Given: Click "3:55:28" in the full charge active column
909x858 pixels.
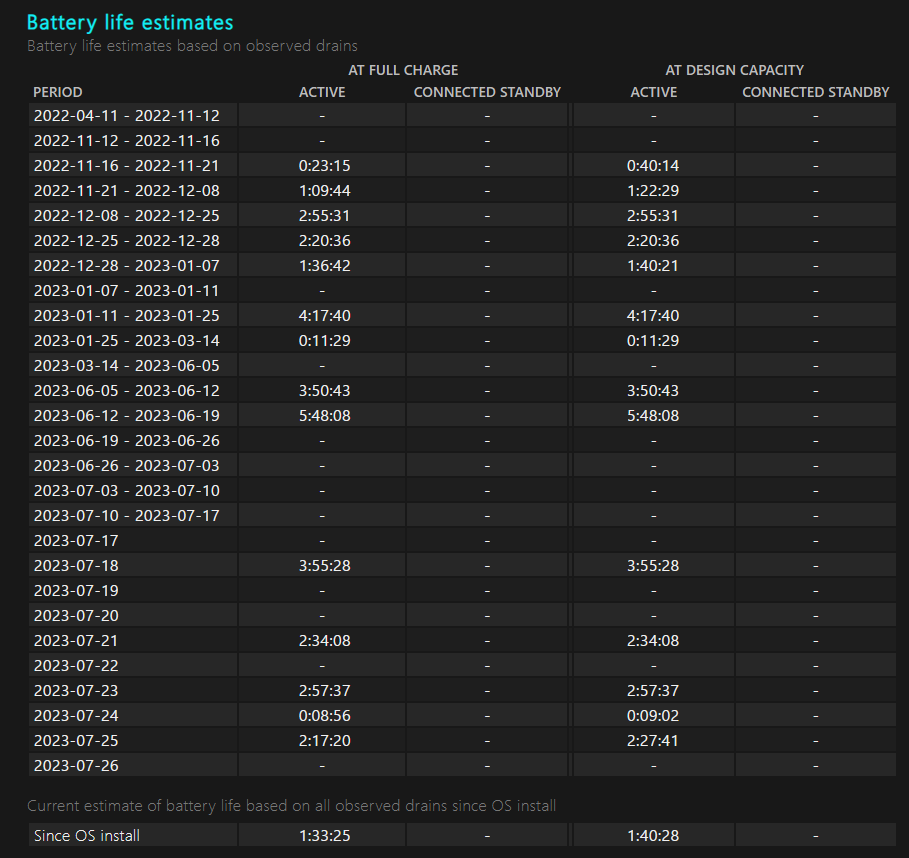Looking at the screenshot, I should [324, 565].
